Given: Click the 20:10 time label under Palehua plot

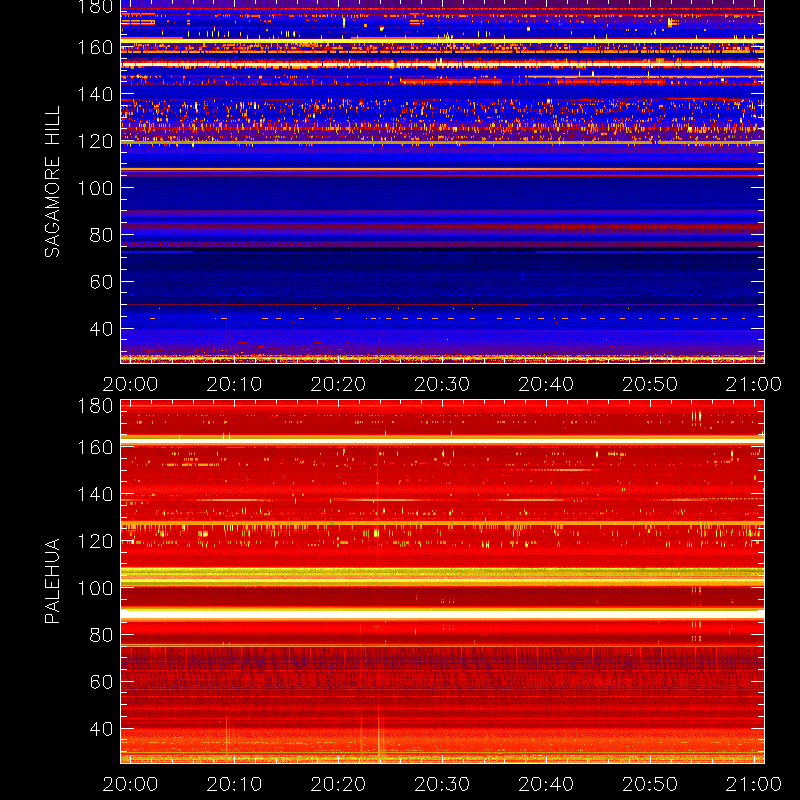Looking at the screenshot, I should click(x=234, y=784).
